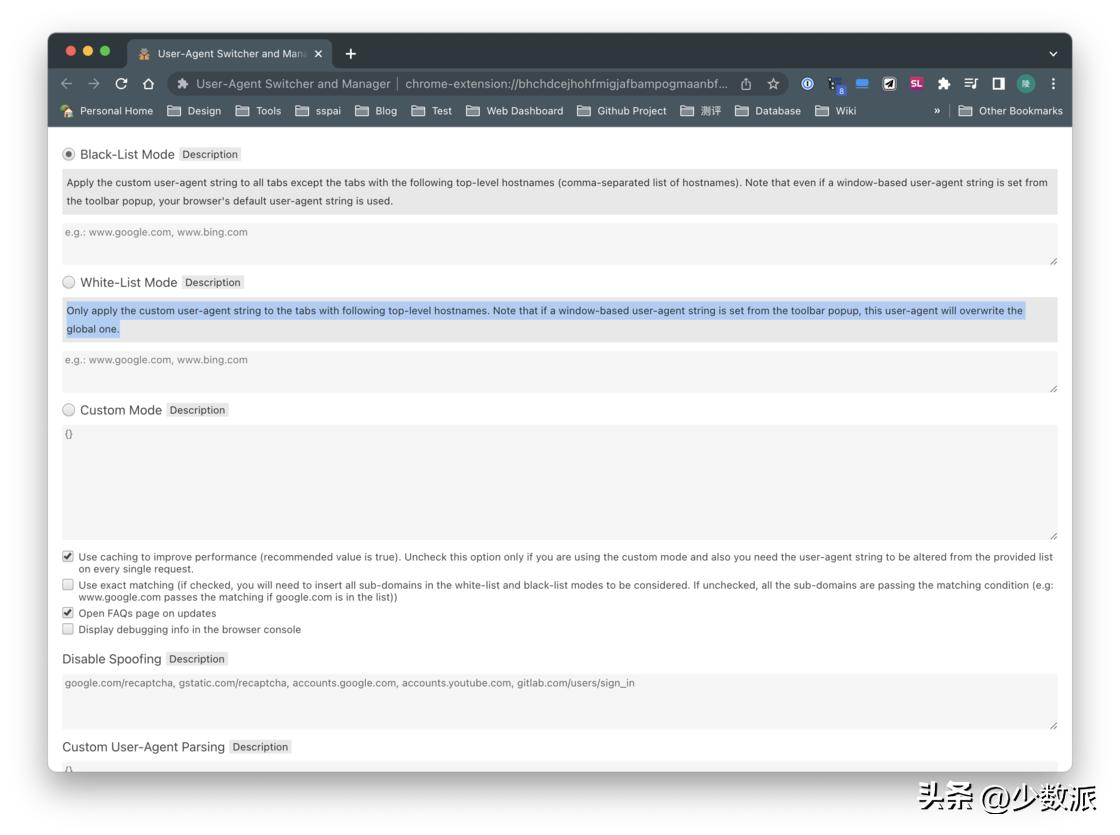Click Description button beside Custom Mode

point(198,410)
